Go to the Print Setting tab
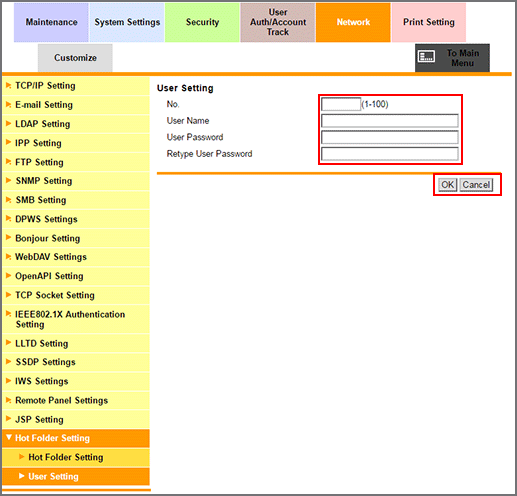Screen dimensions: 517x496 click(x=429, y=22)
